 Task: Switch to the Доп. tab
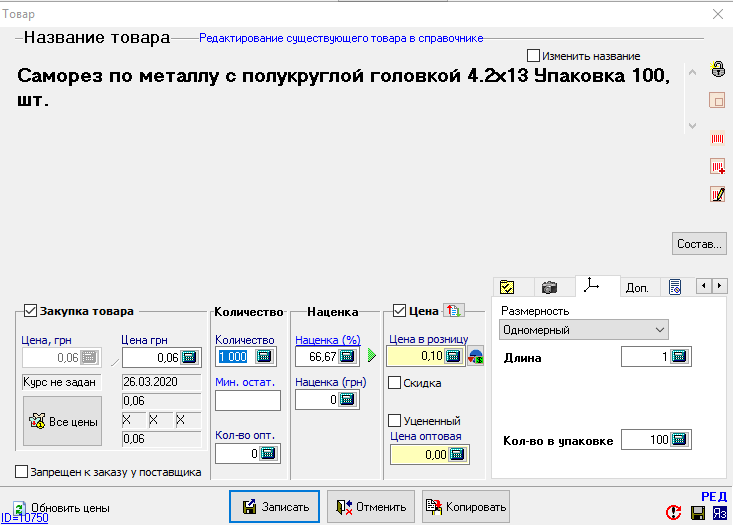tap(637, 288)
